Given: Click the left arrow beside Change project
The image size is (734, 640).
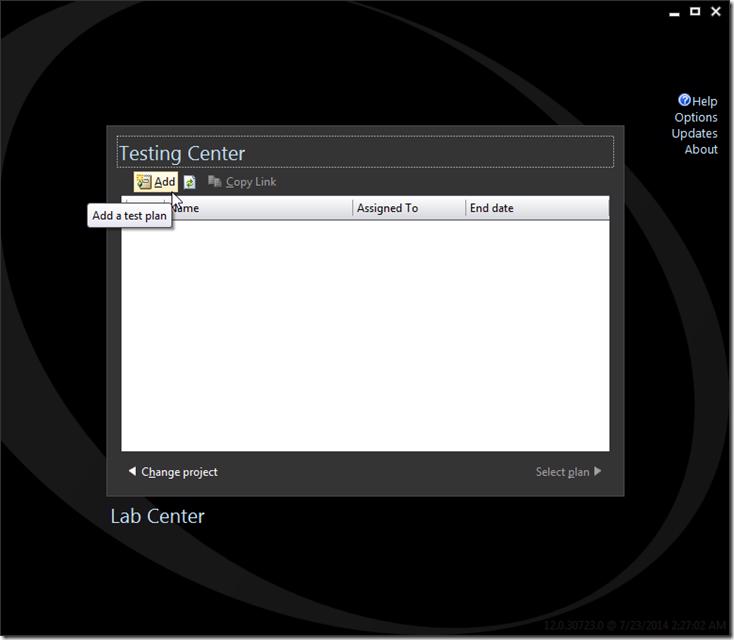Looking at the screenshot, I should click(132, 471).
